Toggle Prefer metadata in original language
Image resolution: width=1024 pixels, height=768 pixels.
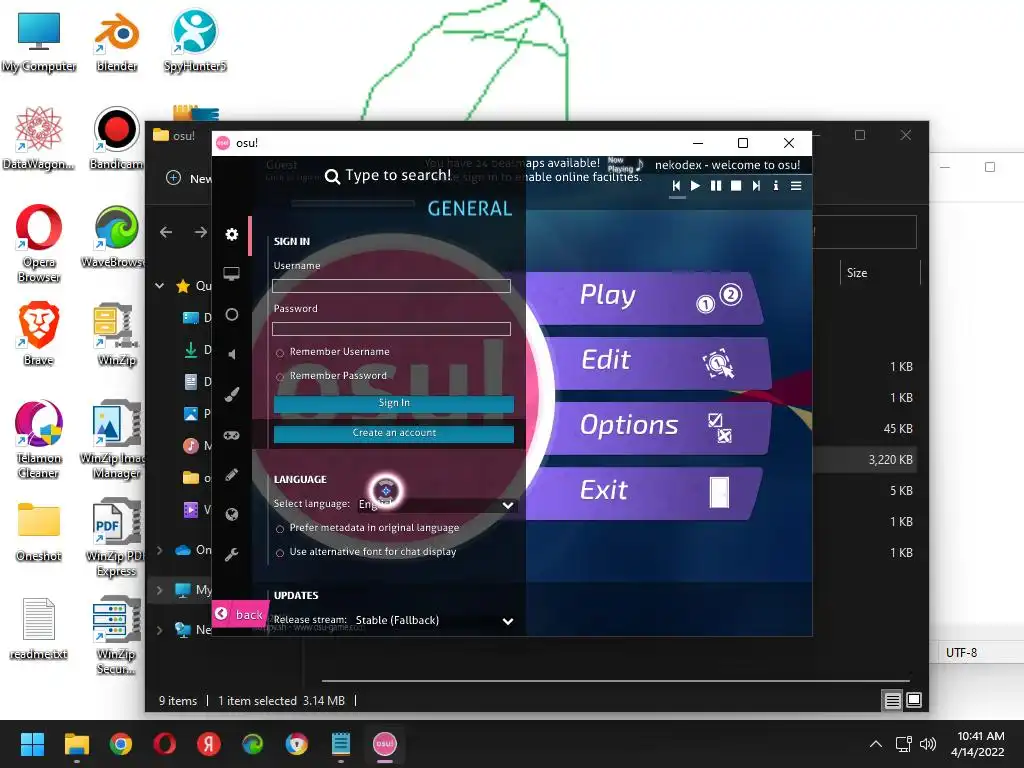pyautogui.click(x=280, y=529)
